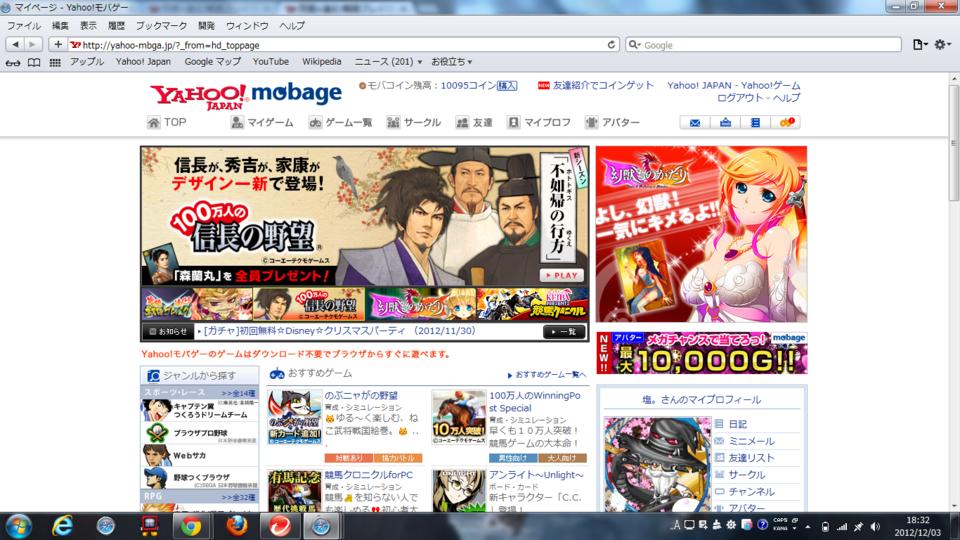The height and width of the screenshot is (540, 960).
Task: Open the gift box icon on mobage
Action: tap(726, 122)
